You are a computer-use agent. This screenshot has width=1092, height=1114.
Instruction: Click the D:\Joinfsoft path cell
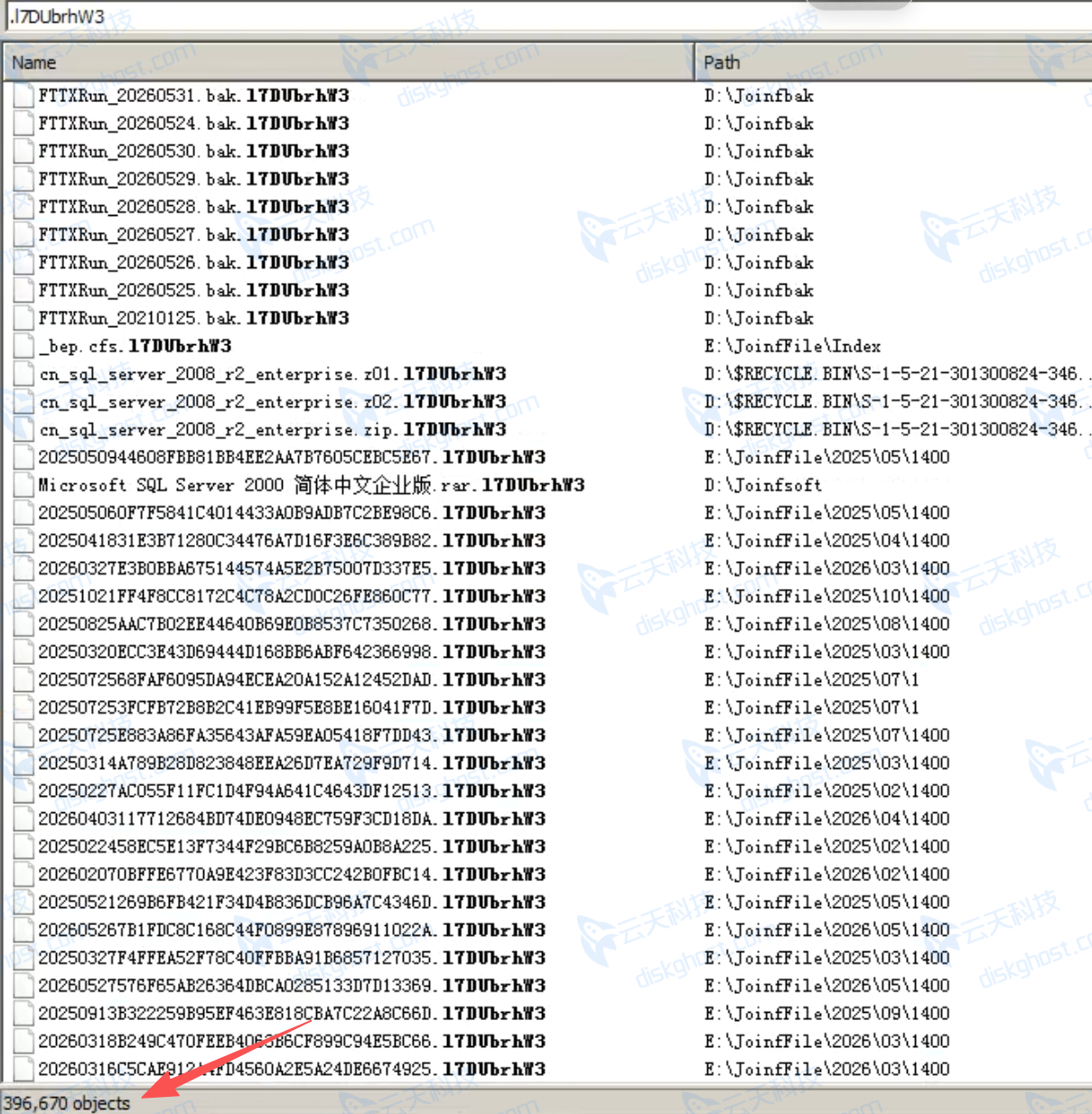762,485
